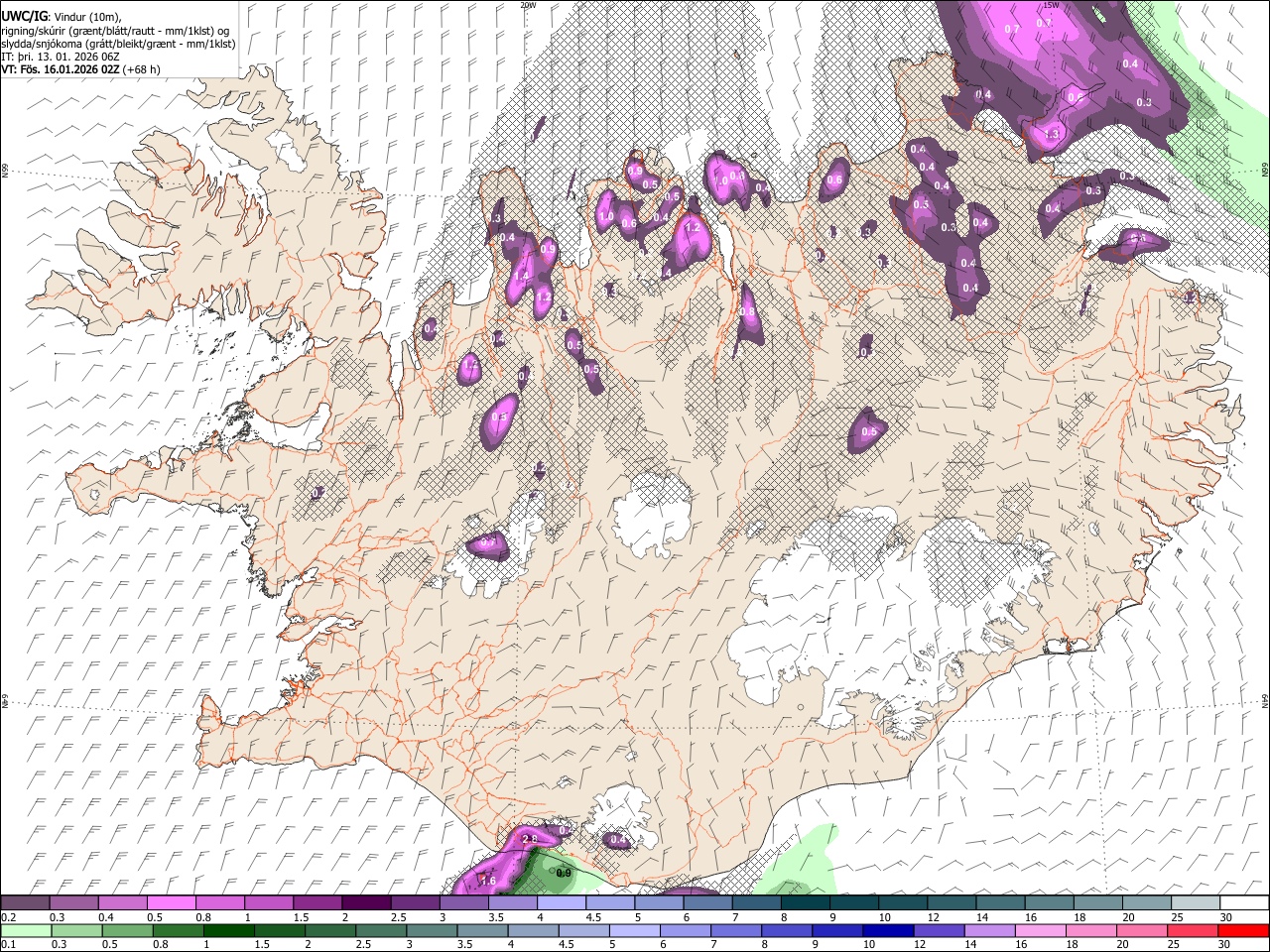Viewport: 1270px width, 952px height.
Task: Click the 15W longitude label at top
Action: click(1051, 6)
